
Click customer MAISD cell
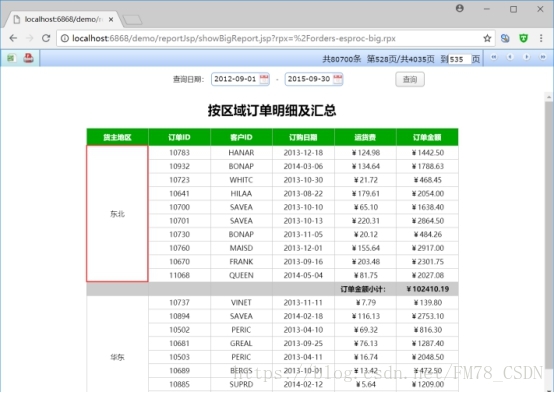click(241, 248)
